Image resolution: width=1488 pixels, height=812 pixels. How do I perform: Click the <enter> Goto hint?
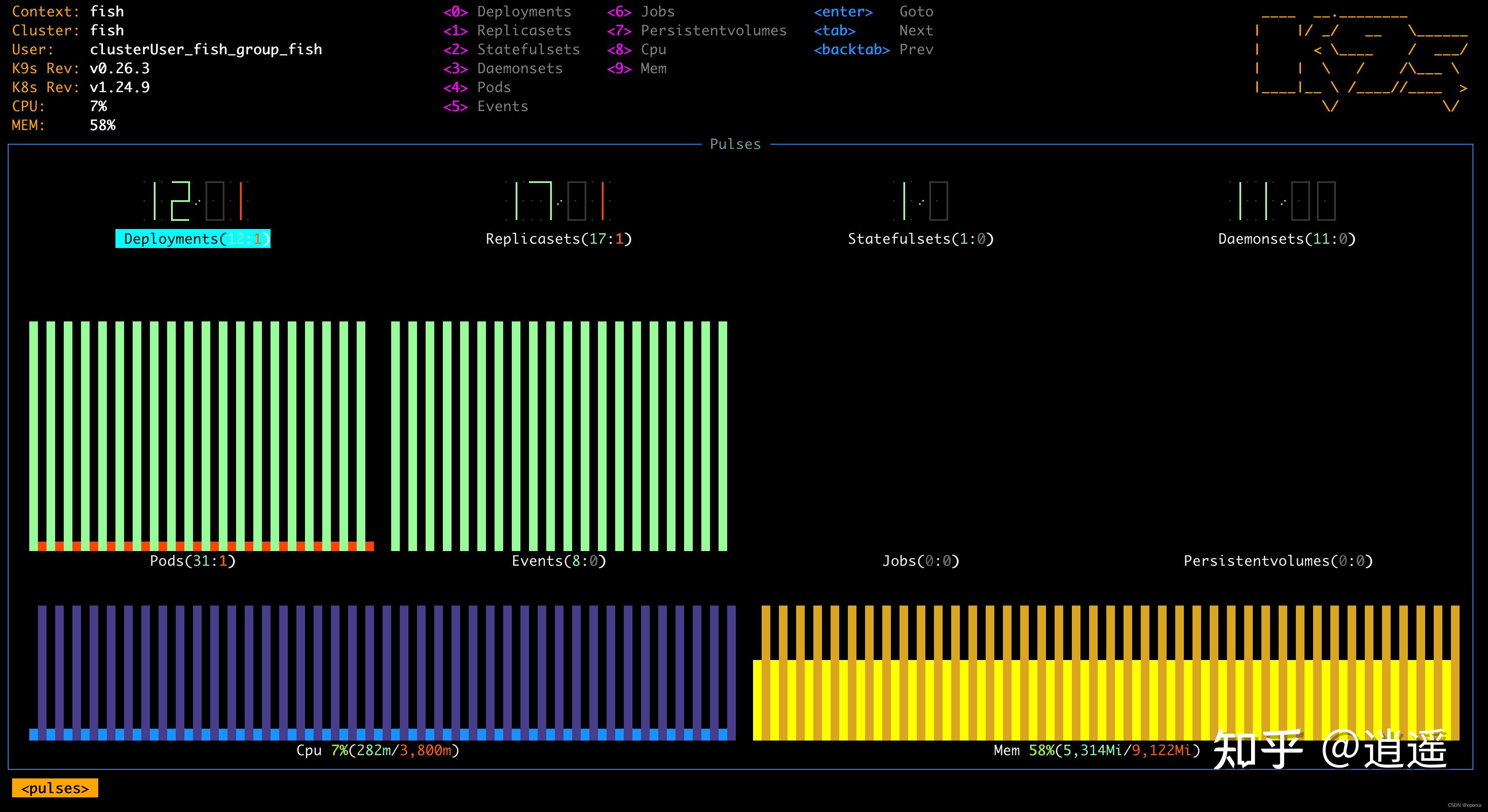[873, 12]
